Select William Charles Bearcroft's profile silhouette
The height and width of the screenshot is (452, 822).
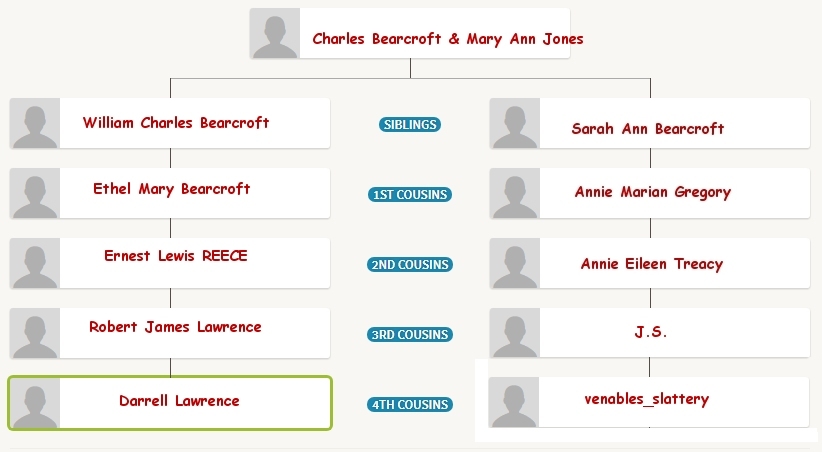(x=35, y=123)
